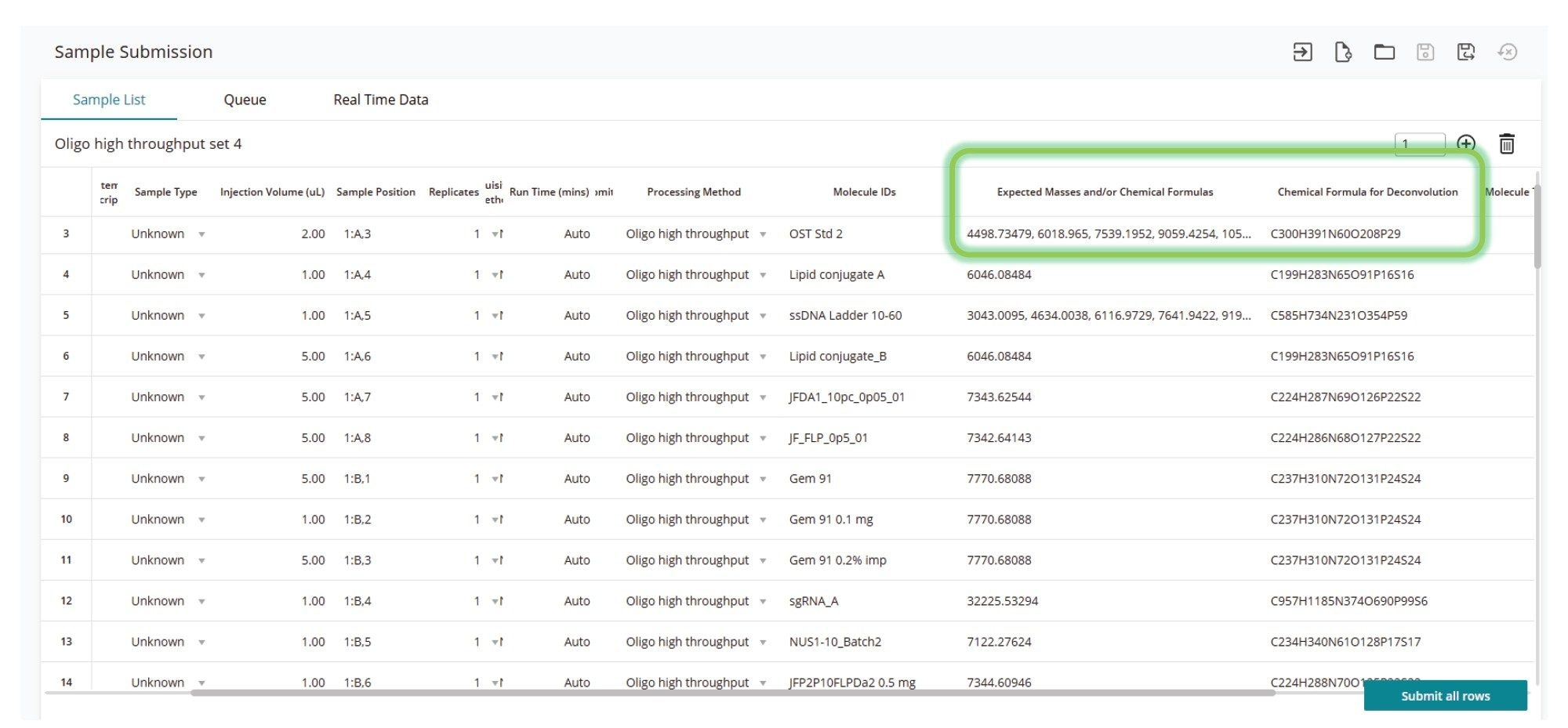Expand the Processing Method dropdown on row 5

coord(761,315)
